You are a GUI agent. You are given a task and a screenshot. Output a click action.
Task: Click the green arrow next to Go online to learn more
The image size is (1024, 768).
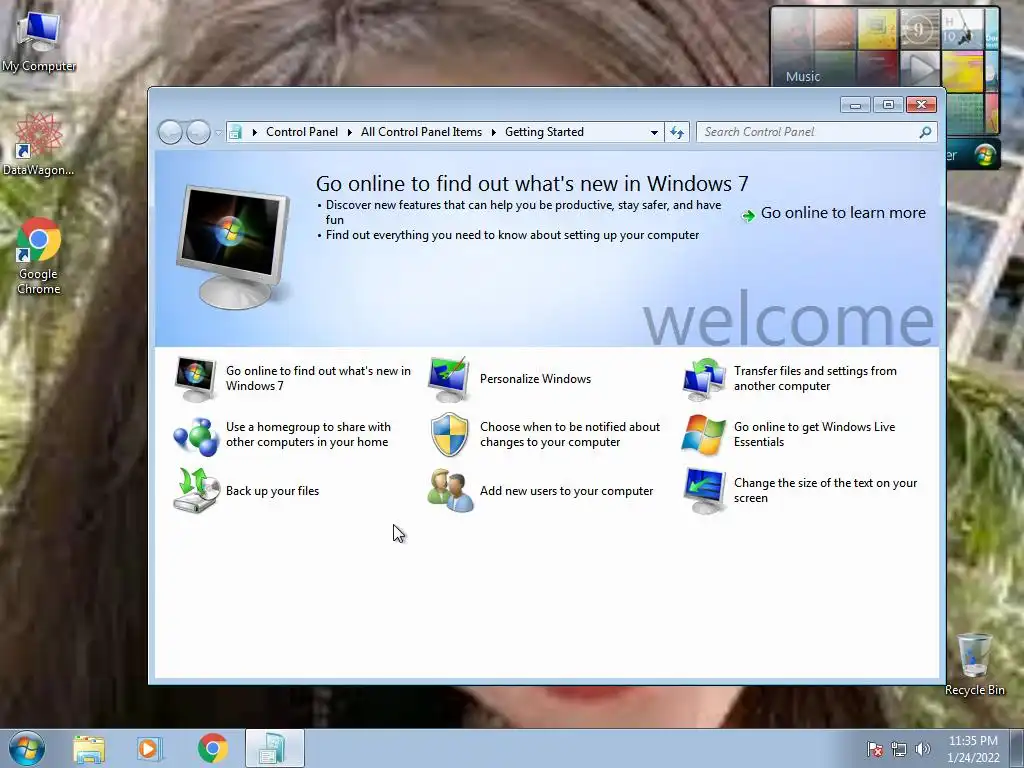click(x=748, y=215)
